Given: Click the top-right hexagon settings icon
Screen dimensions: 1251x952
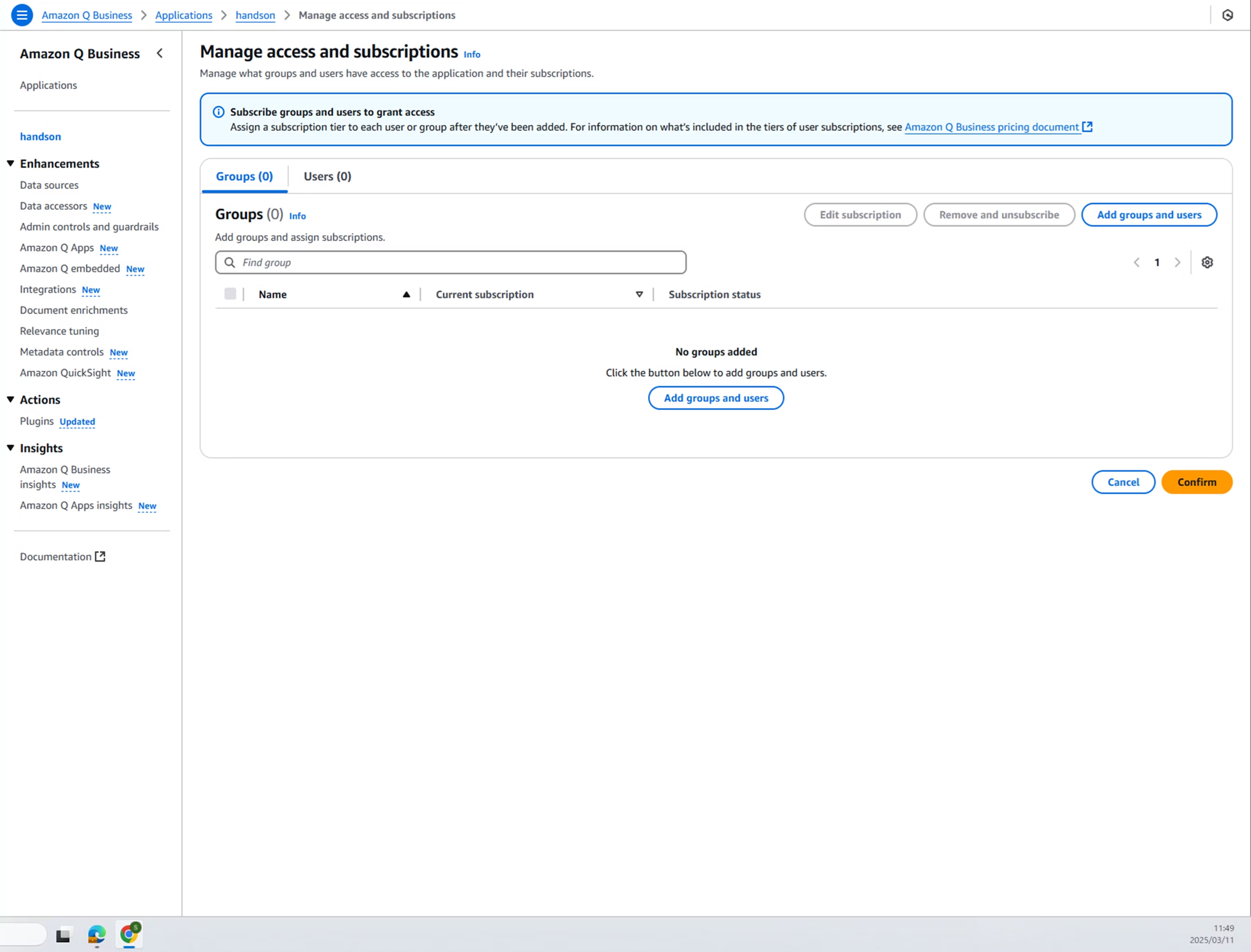Looking at the screenshot, I should pyautogui.click(x=1228, y=15).
